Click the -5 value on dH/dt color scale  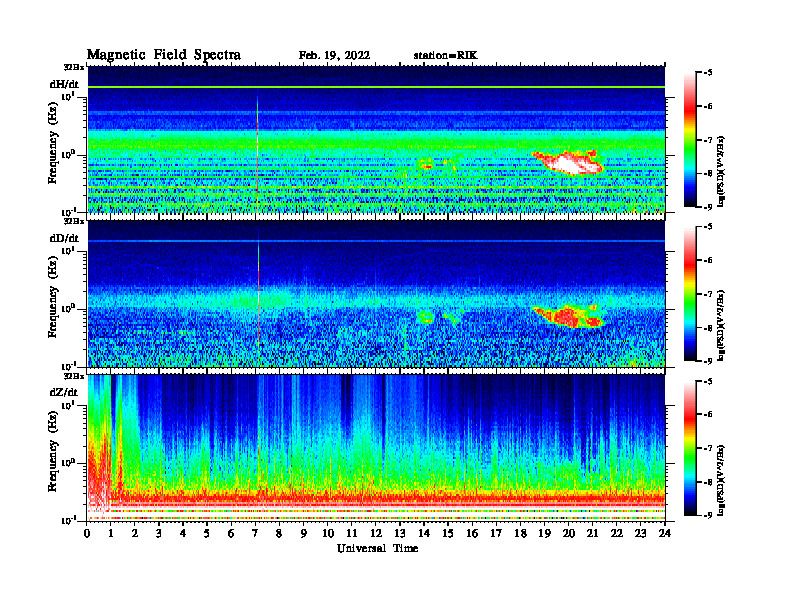[707, 73]
